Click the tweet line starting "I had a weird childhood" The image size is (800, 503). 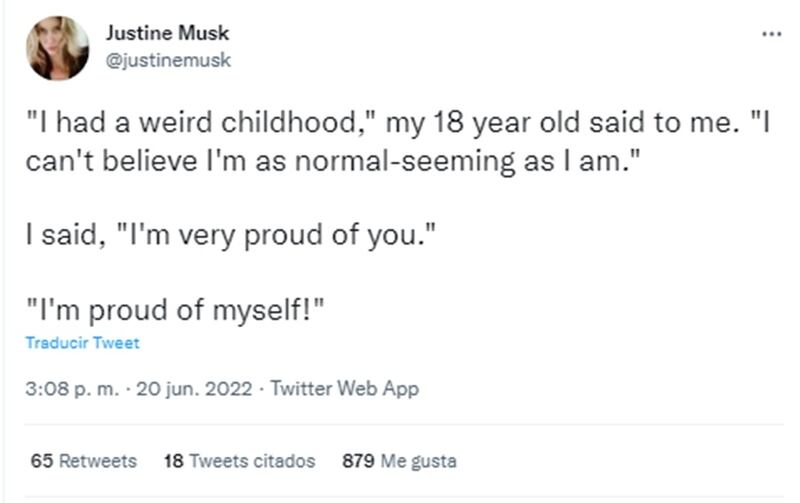[x=398, y=122]
